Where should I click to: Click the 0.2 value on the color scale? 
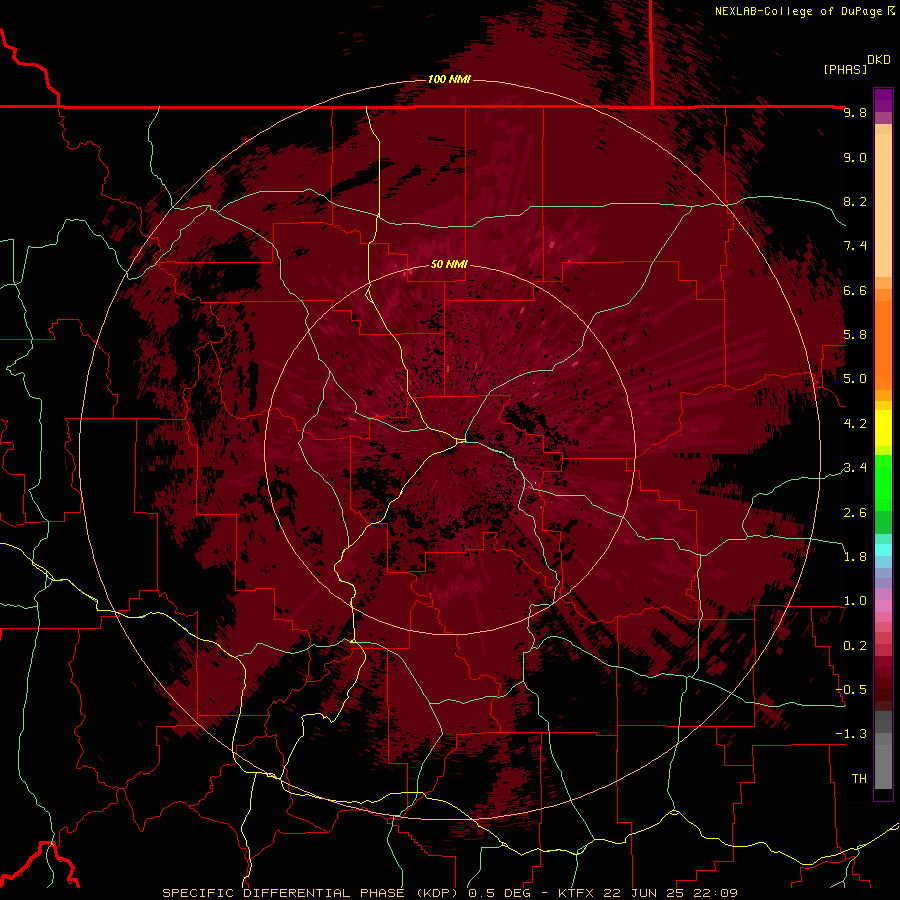(855, 646)
